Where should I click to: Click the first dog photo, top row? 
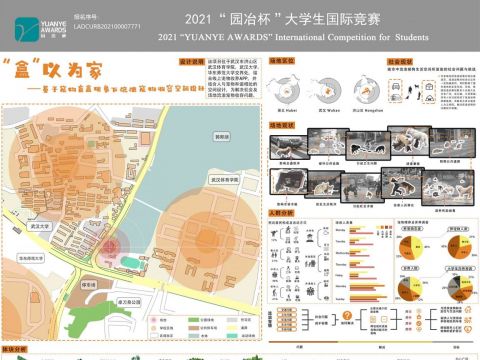point(289,147)
